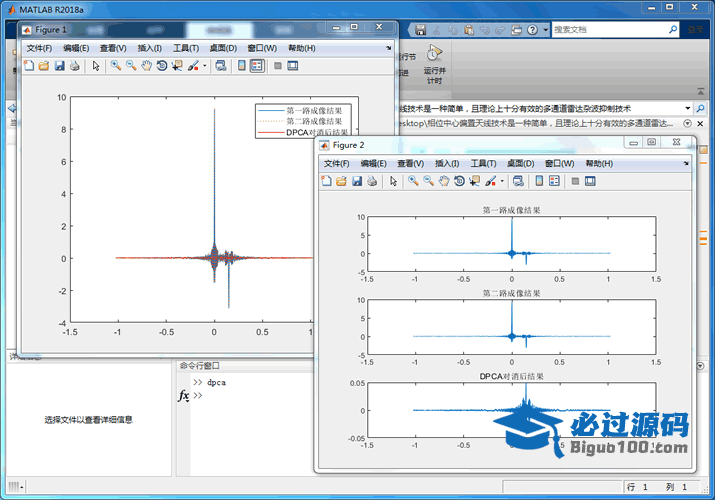The image size is (715, 500).
Task: Select Rotate 3D tool in Figure 2
Action: coord(459,181)
